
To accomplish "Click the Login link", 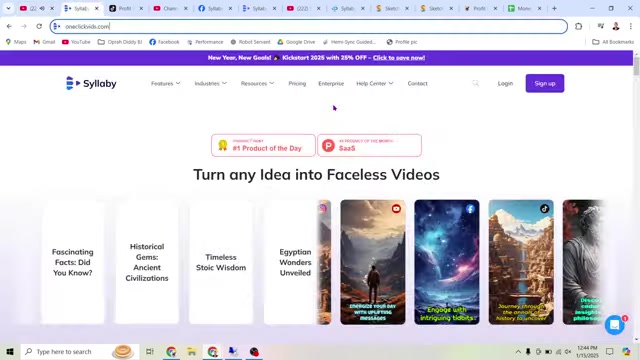I will [505, 83].
